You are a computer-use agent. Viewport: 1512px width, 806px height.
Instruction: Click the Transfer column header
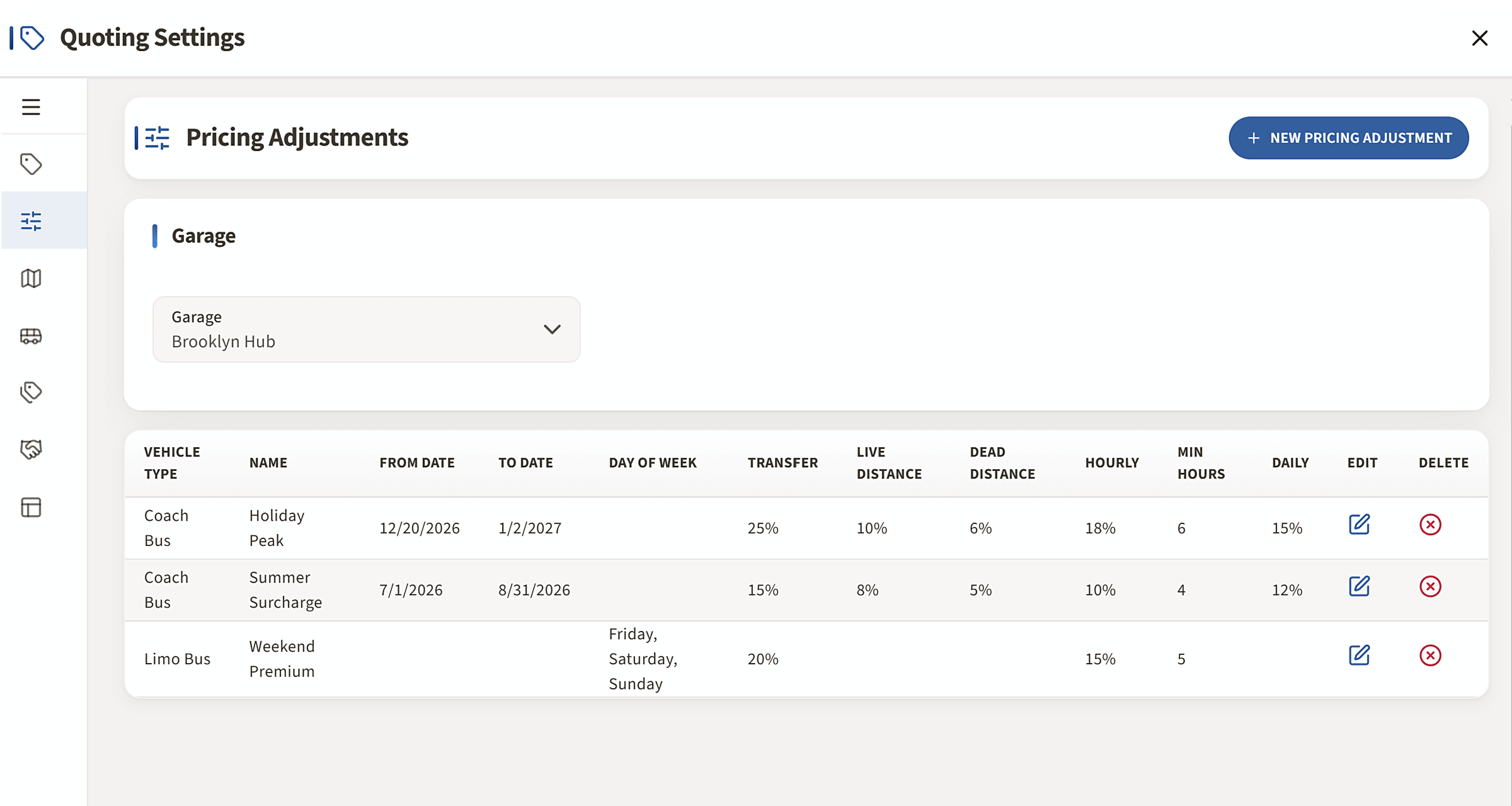782,463
